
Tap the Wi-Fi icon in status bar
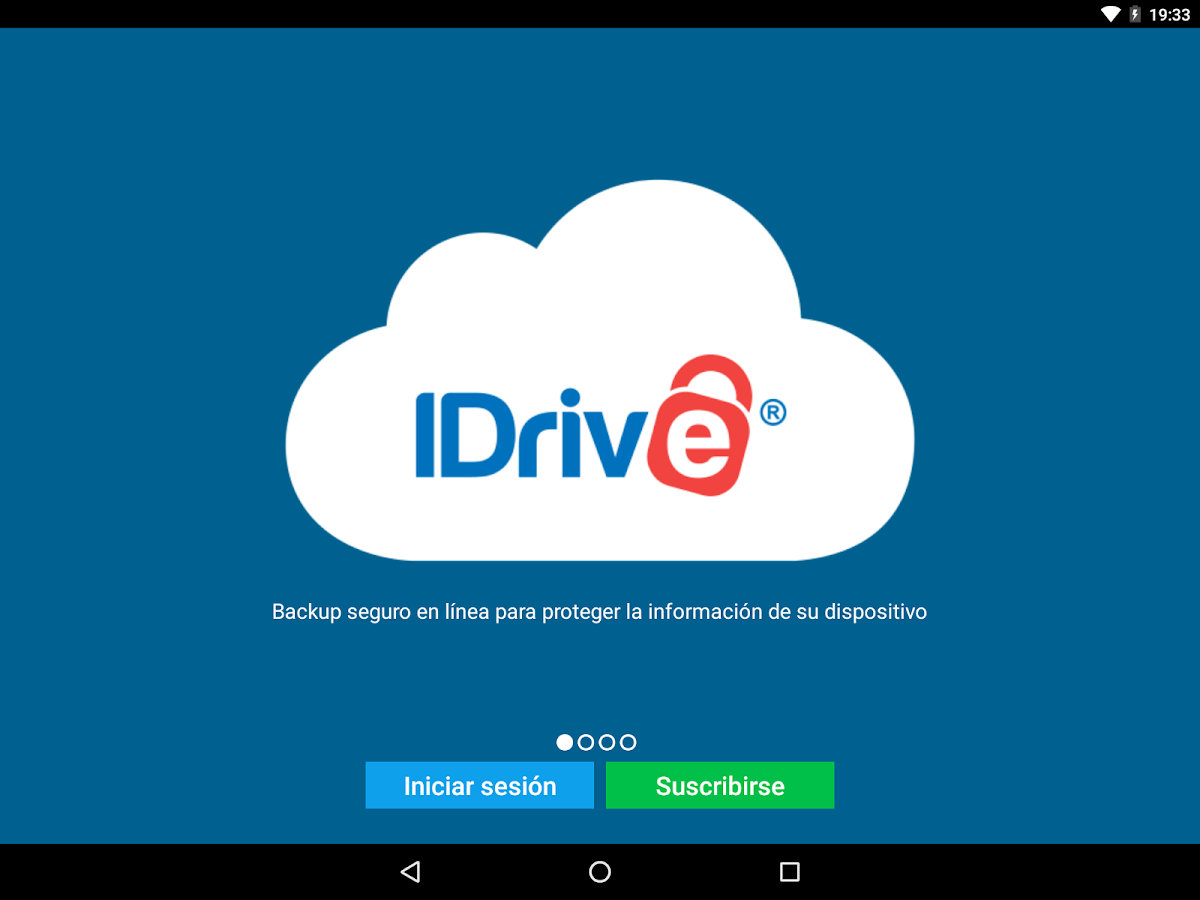[x=1112, y=14]
